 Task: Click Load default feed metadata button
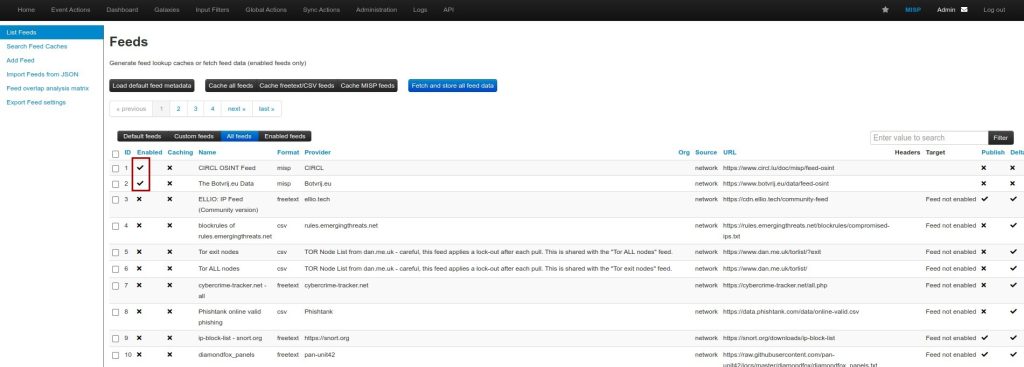click(152, 86)
